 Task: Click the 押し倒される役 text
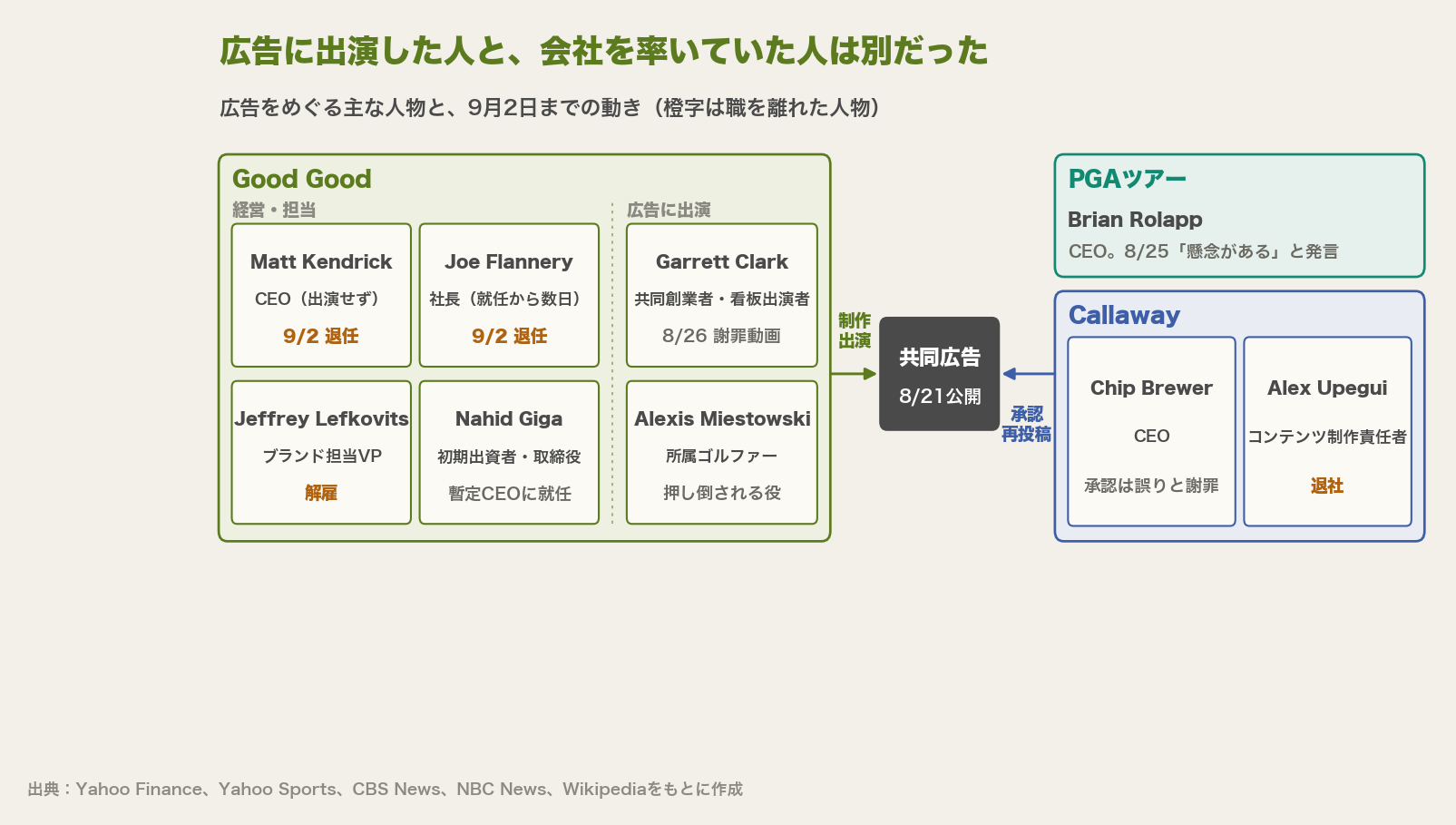point(722,493)
